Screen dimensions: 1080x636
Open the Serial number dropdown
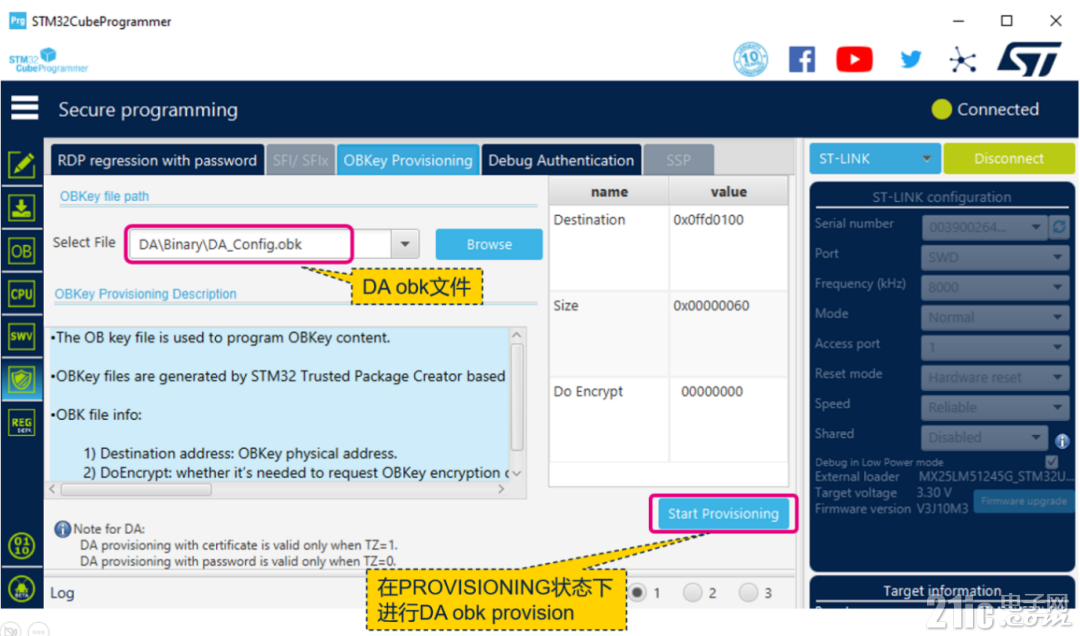pos(985,227)
